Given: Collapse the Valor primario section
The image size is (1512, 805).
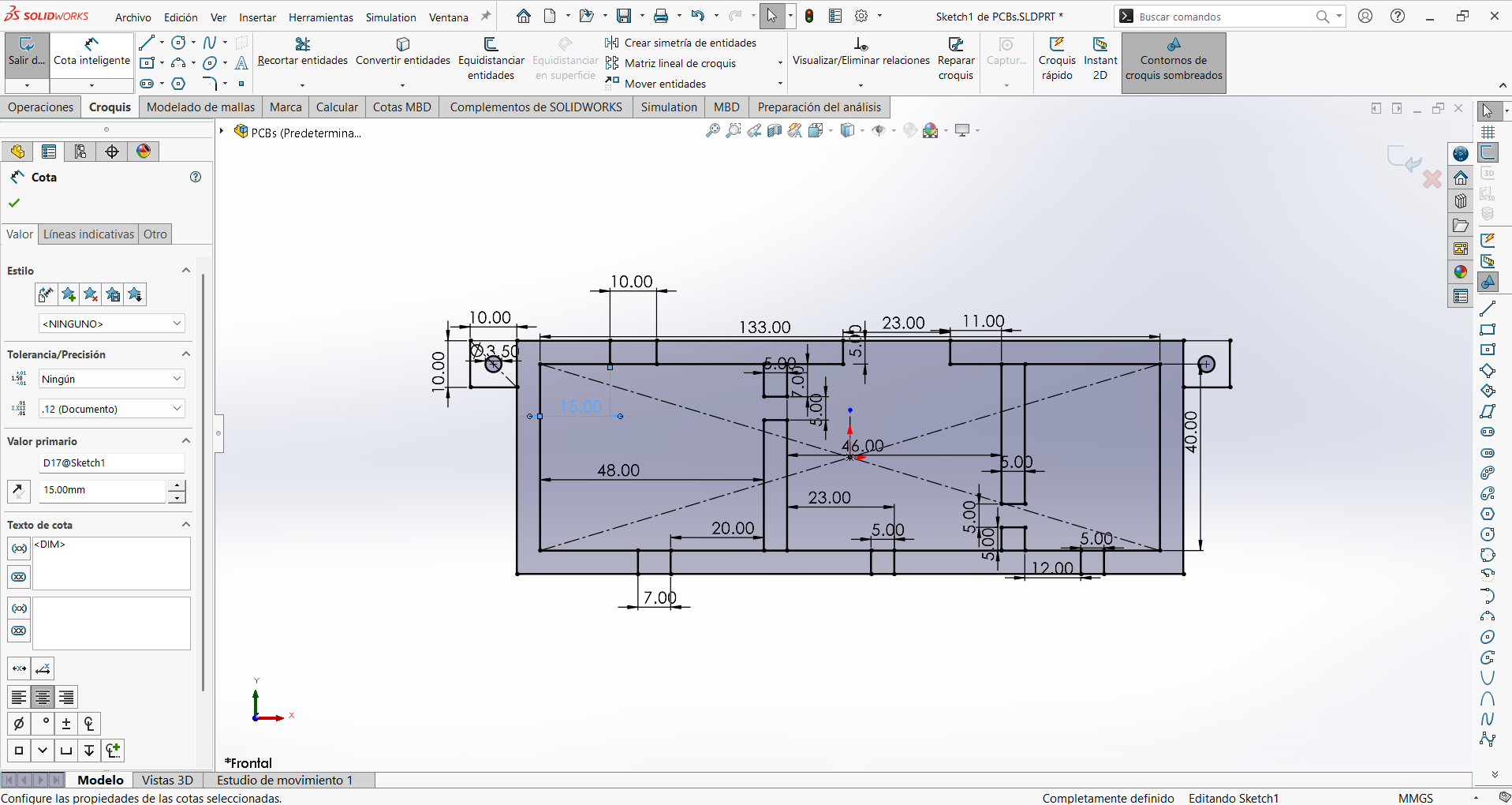Looking at the screenshot, I should 186,440.
